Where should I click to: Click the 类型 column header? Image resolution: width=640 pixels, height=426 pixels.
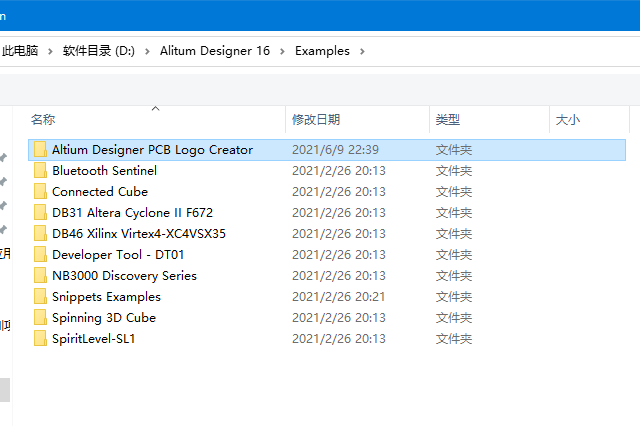tap(447, 120)
